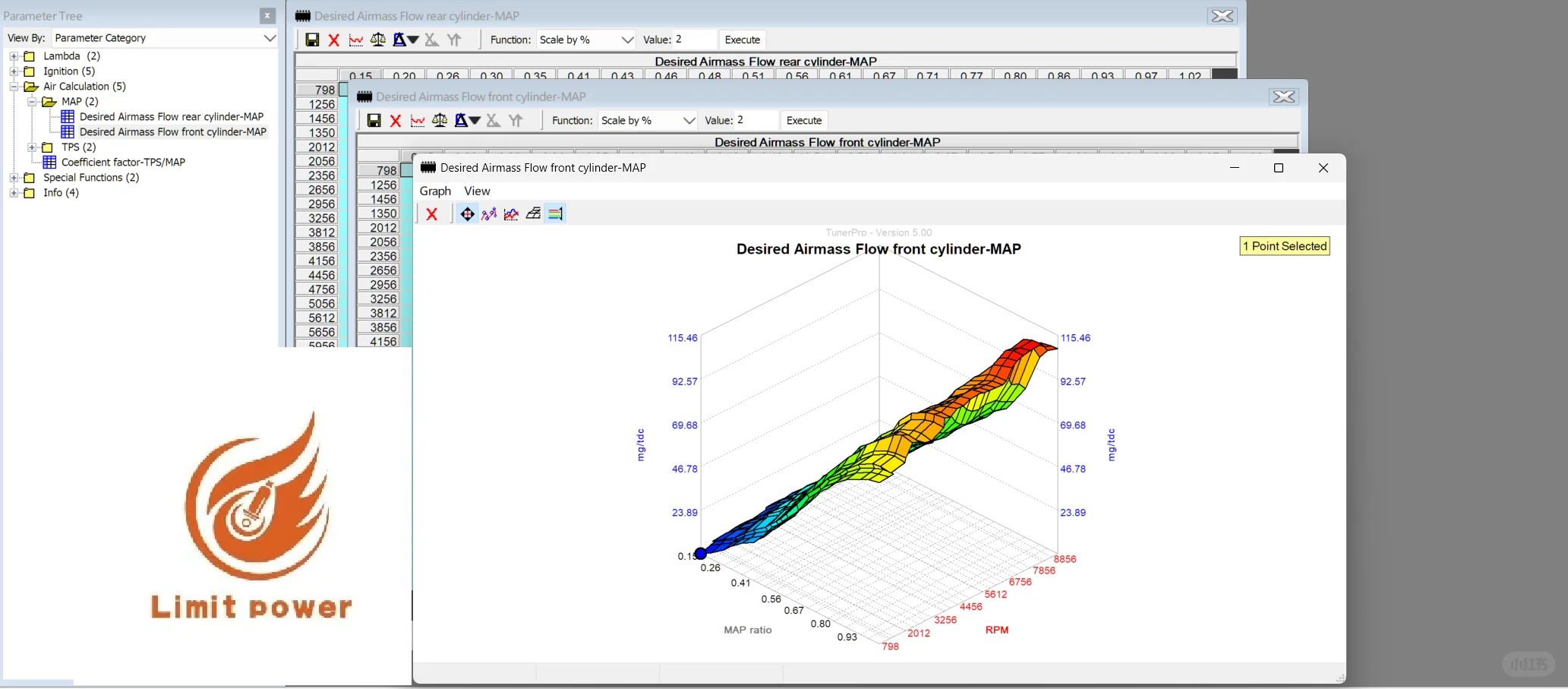The height and width of the screenshot is (689, 1568).
Task: Click the open MAP folder icon
Action: 49,102
